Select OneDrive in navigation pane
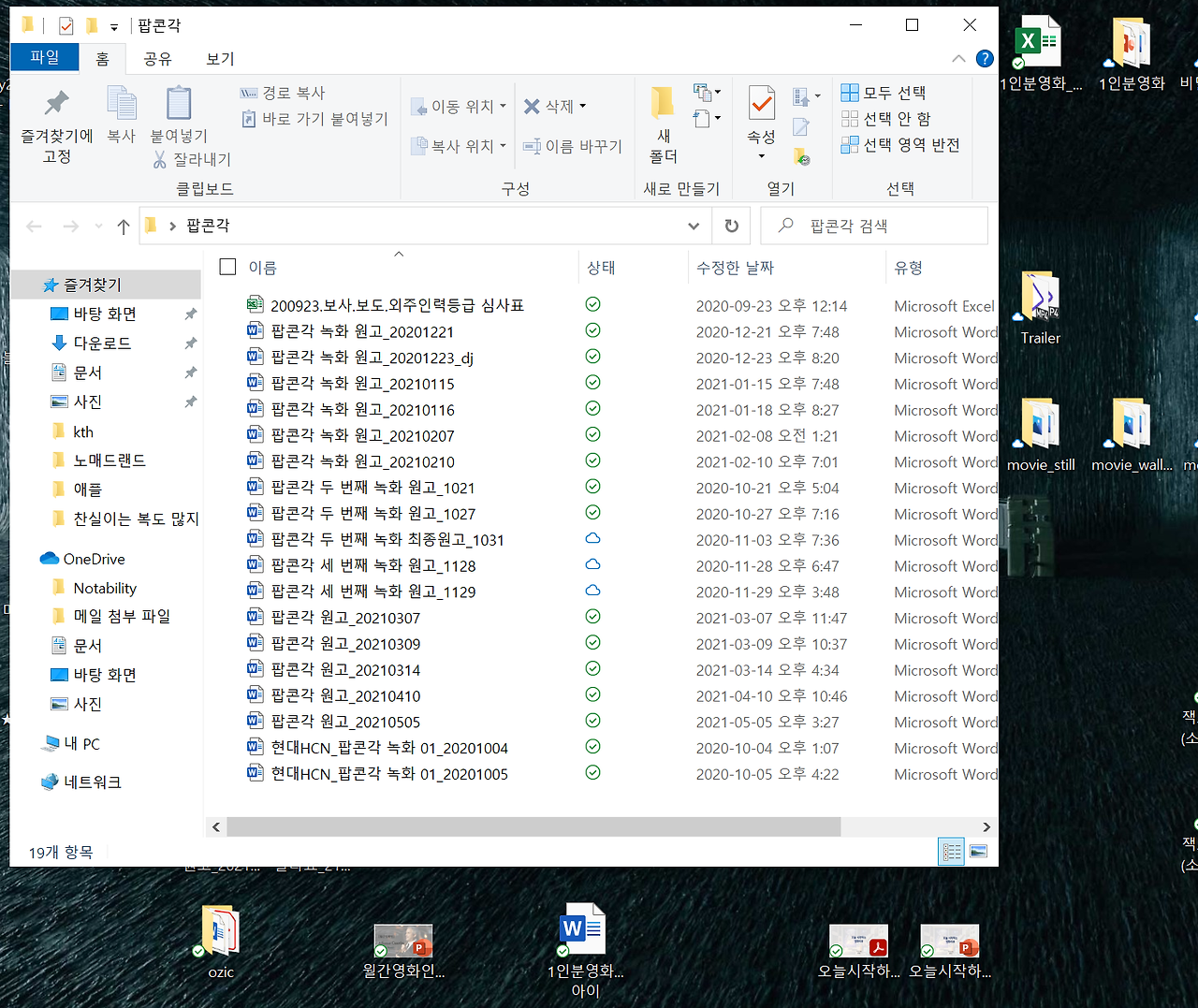This screenshot has height=1008, width=1198. pyautogui.click(x=94, y=559)
